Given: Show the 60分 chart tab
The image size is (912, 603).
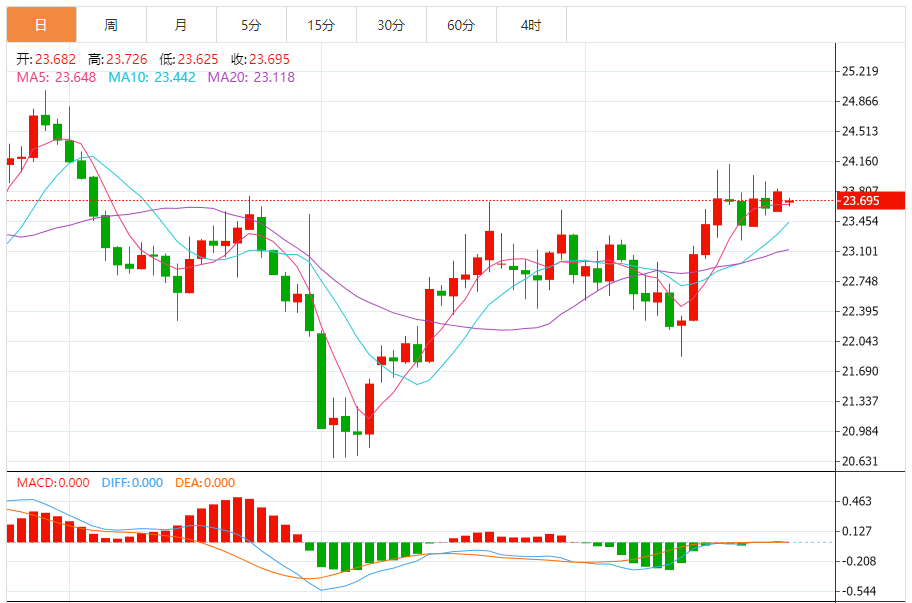Looking at the screenshot, I should [x=461, y=25].
